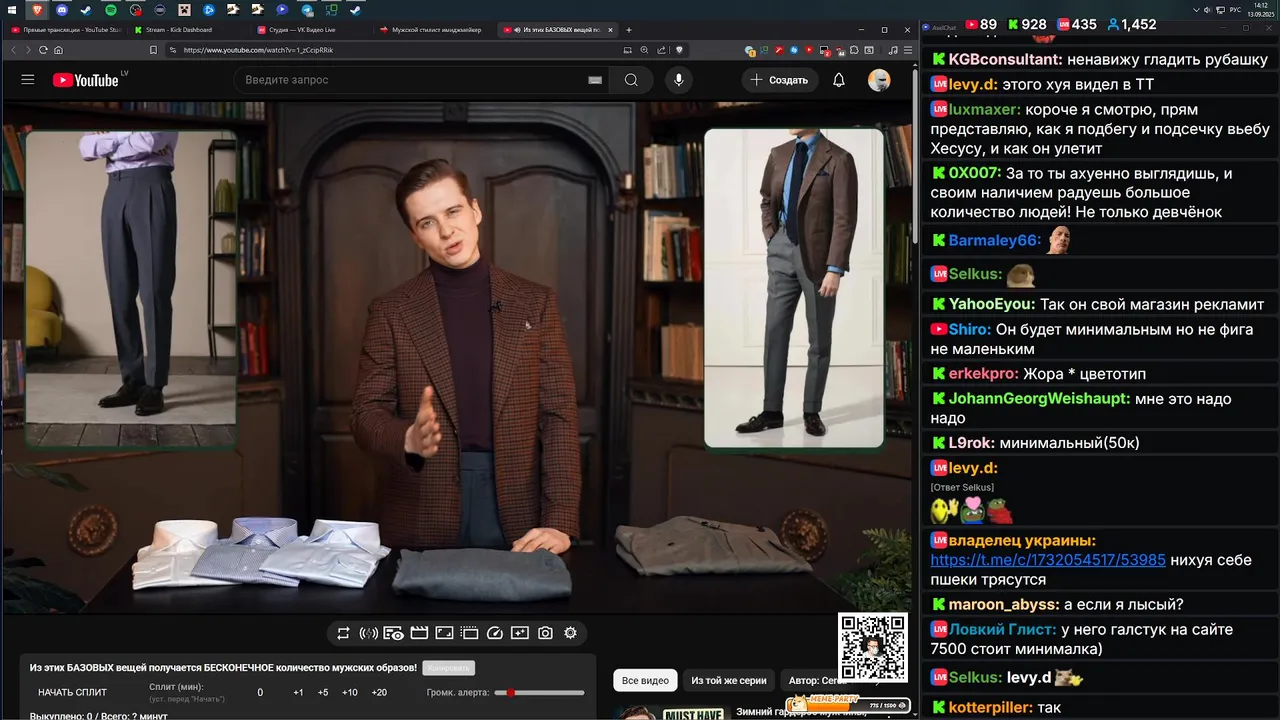Adjust the Громк. алерта volume slider
Viewport: 1280px width, 720px height.
tap(540, 692)
